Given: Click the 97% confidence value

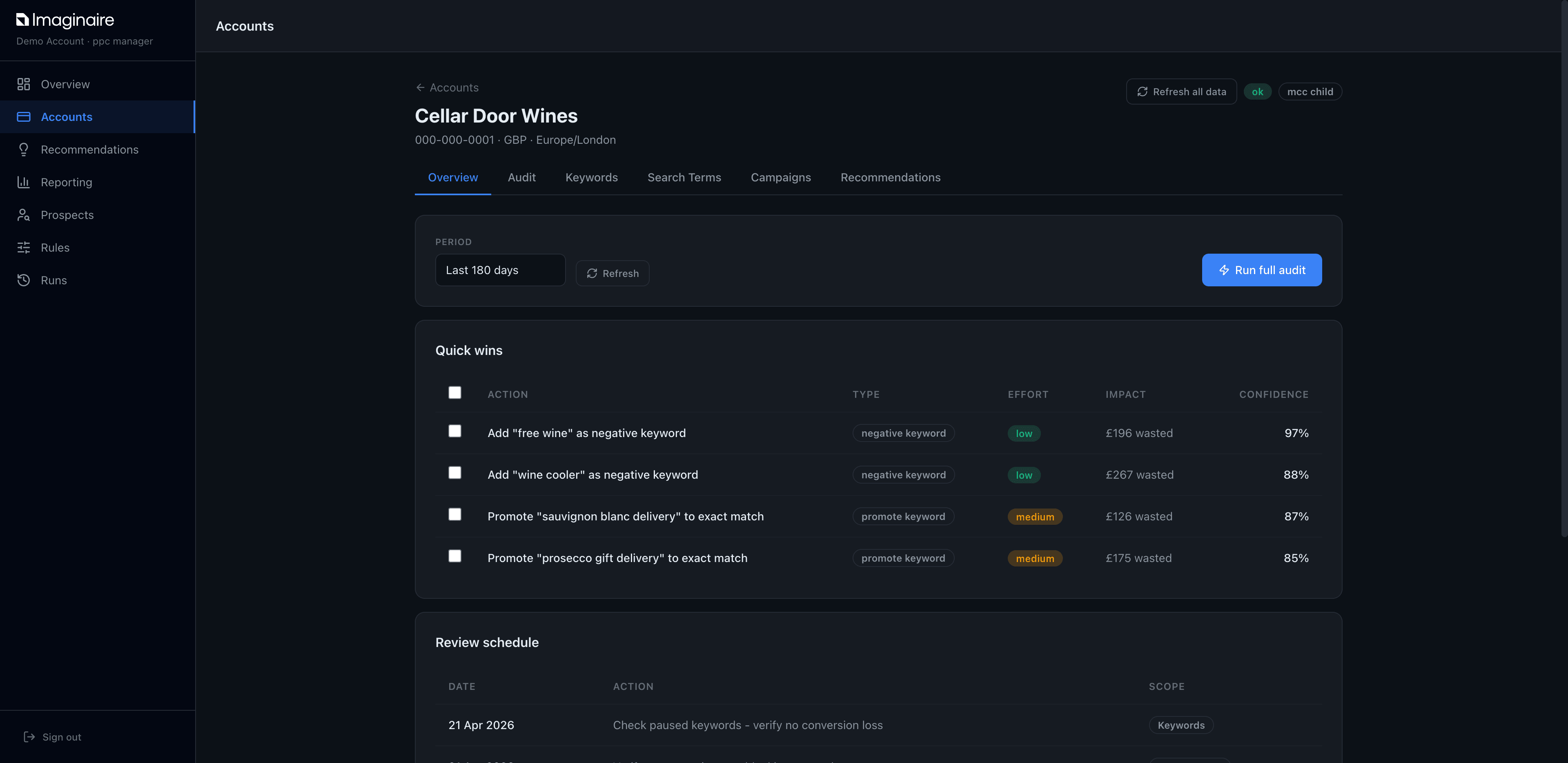Looking at the screenshot, I should 1296,433.
